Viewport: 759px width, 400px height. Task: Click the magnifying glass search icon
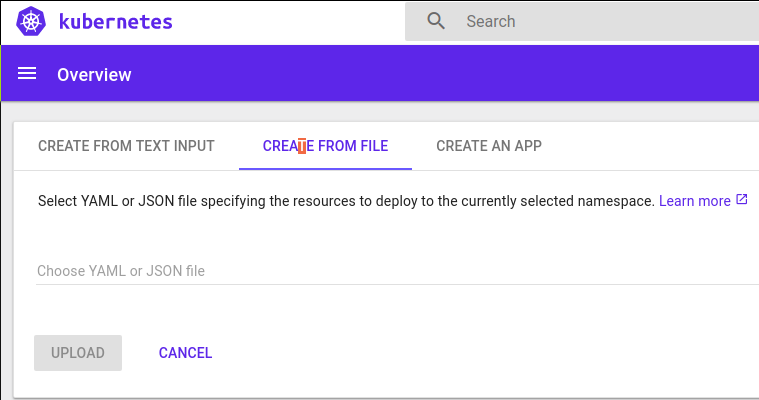pos(436,21)
